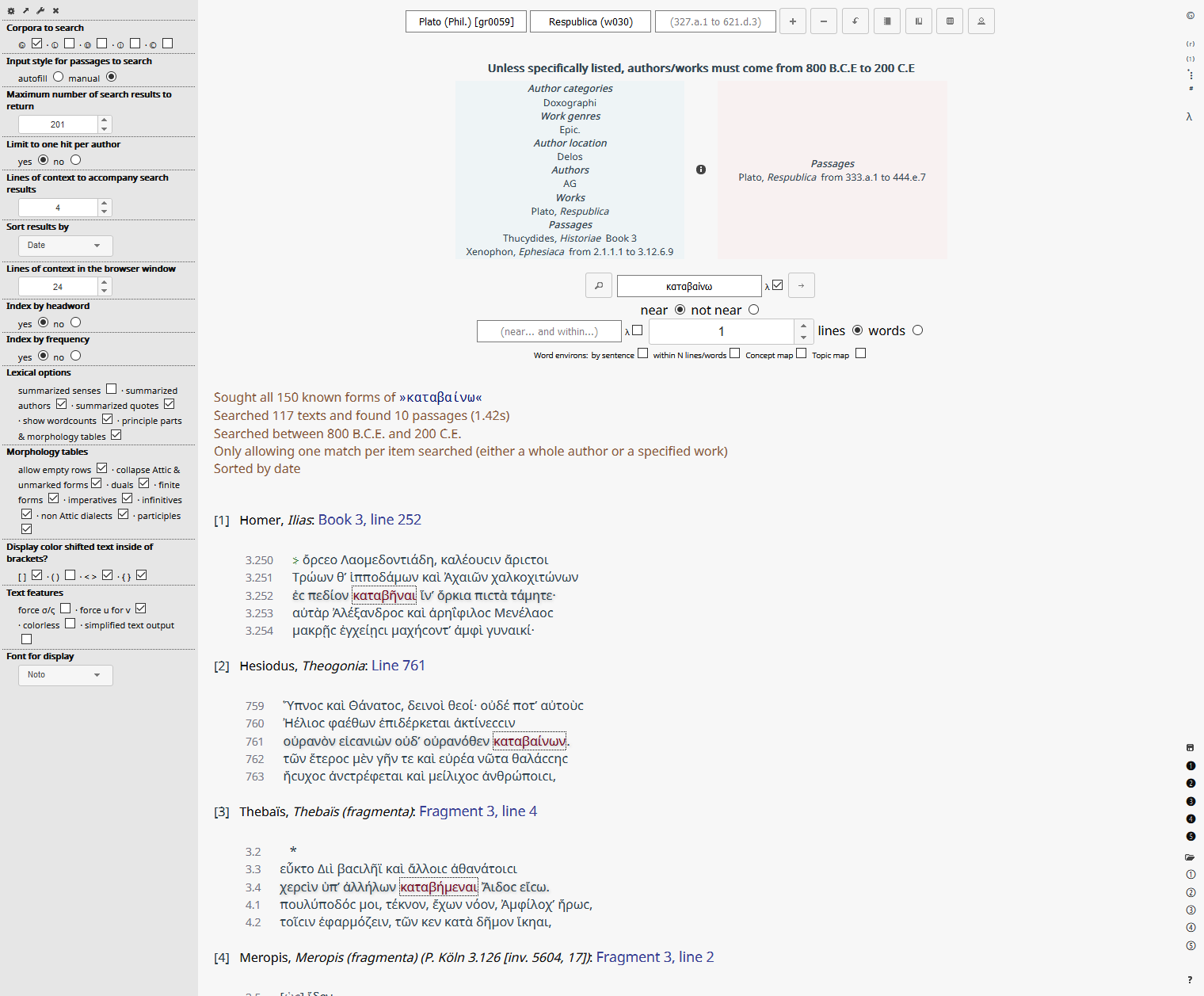Viewport: 1204px width, 996px height.
Task: Open the Theogonia 'Line 761' link
Action: (398, 666)
